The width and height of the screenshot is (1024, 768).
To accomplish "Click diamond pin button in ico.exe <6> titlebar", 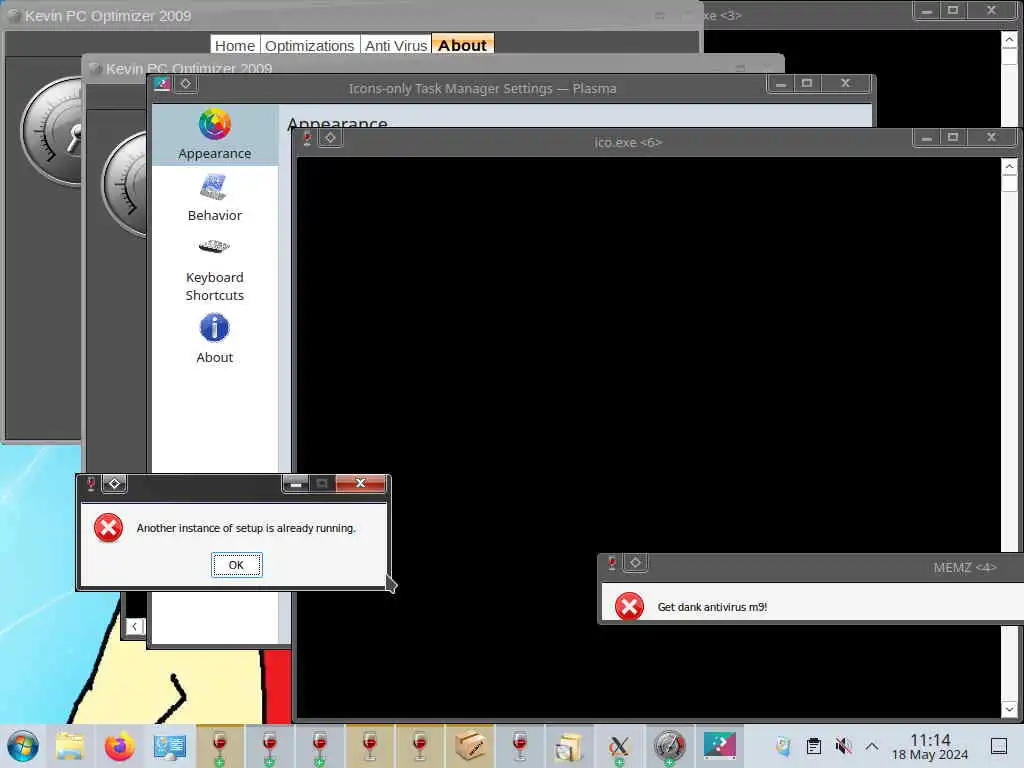I will coord(330,138).
